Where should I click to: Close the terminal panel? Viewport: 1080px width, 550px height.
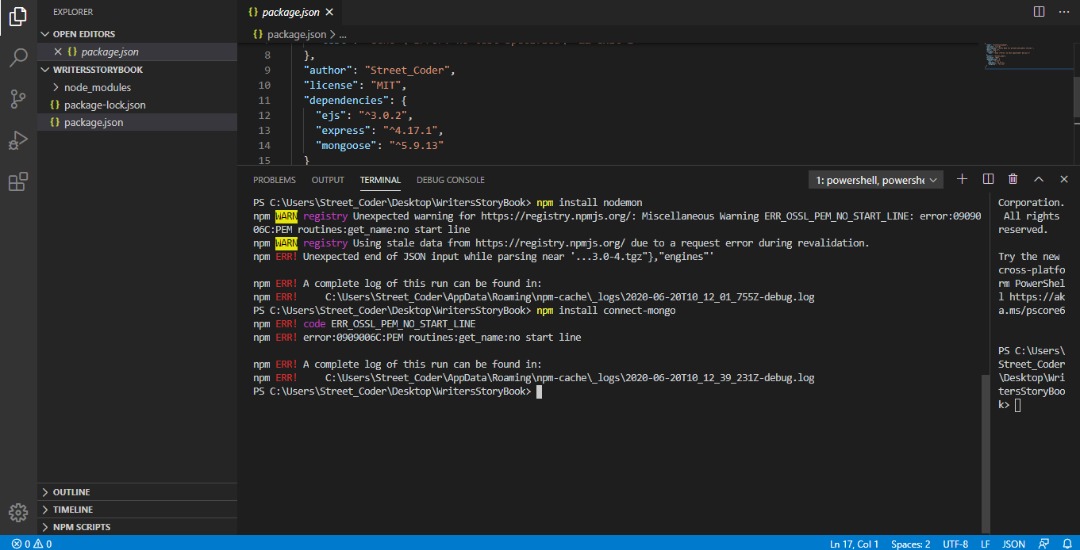pyautogui.click(x=1063, y=179)
